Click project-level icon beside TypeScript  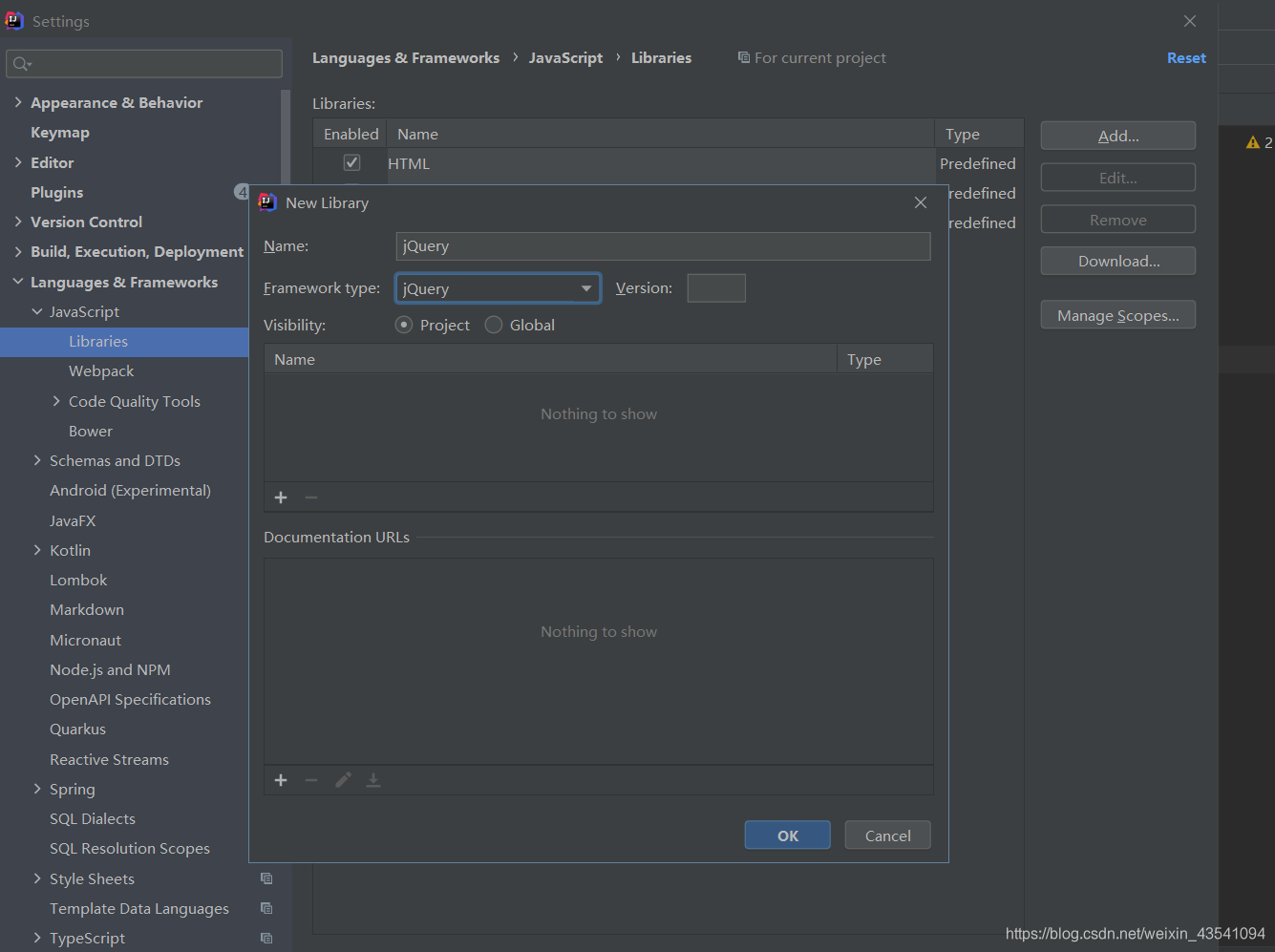(x=266, y=938)
